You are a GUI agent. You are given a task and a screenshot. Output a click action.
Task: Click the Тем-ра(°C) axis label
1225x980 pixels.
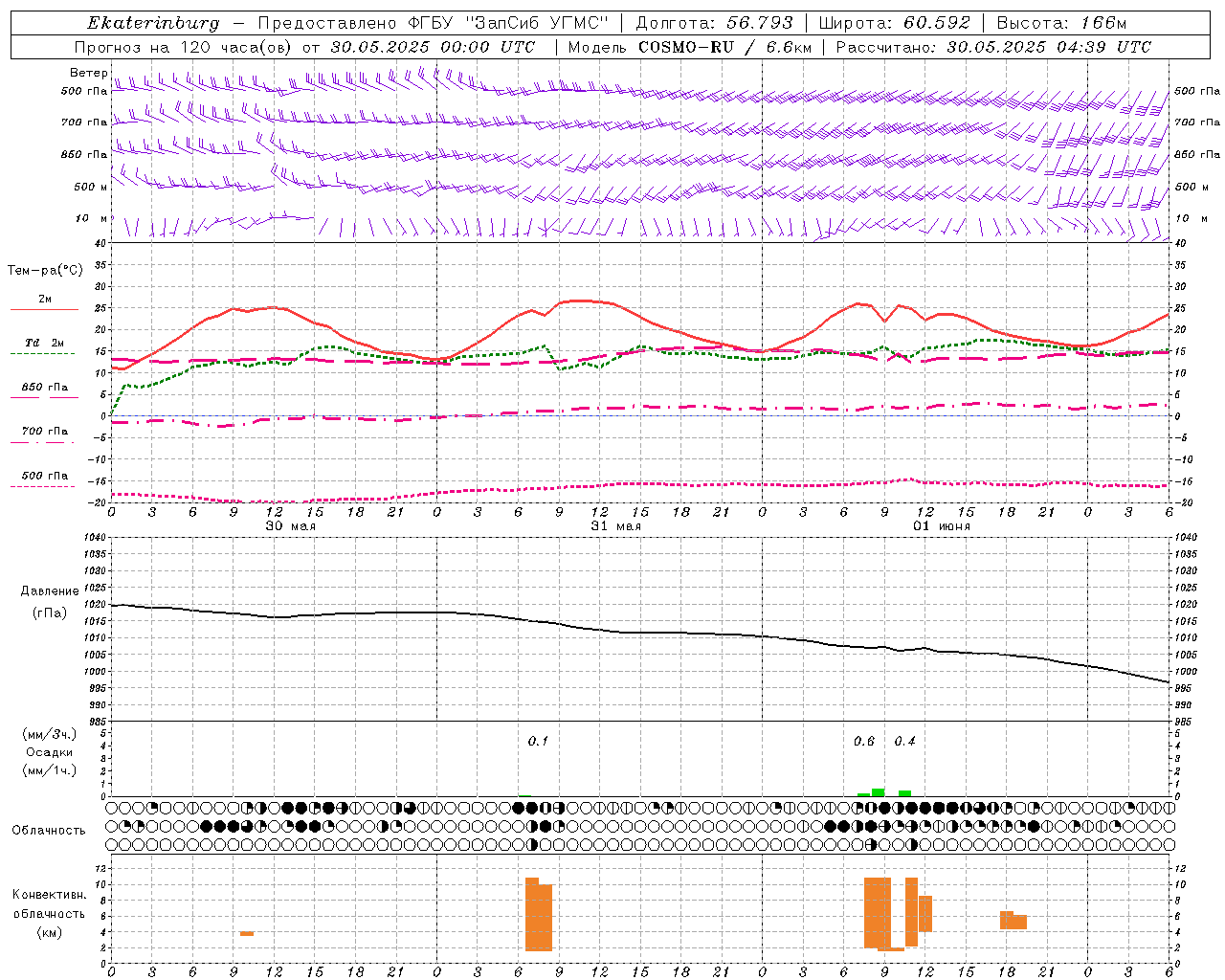tap(45, 271)
